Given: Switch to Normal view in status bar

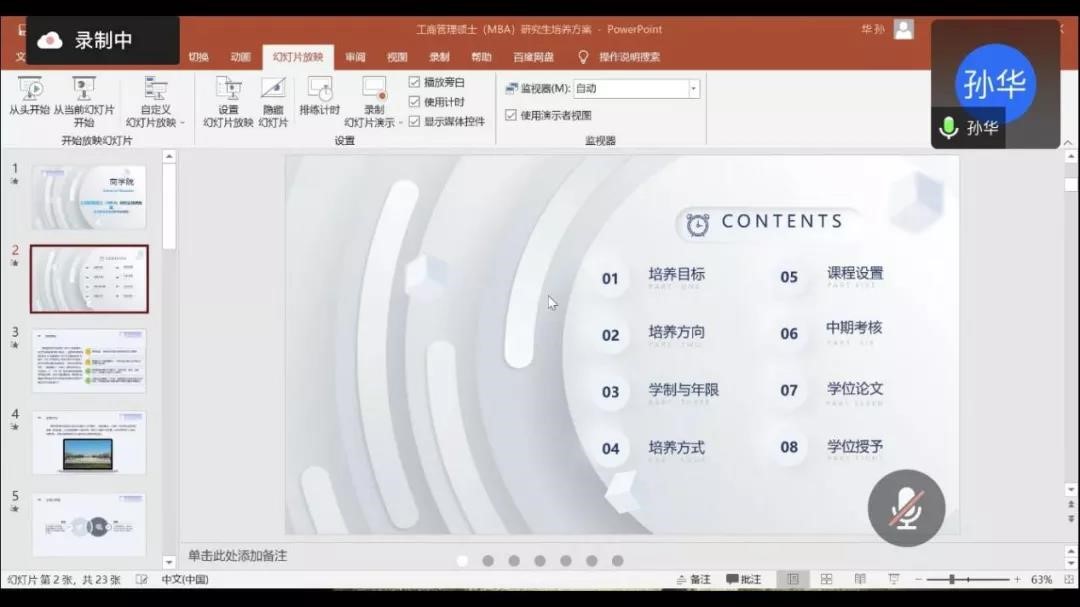Looking at the screenshot, I should 793,579.
